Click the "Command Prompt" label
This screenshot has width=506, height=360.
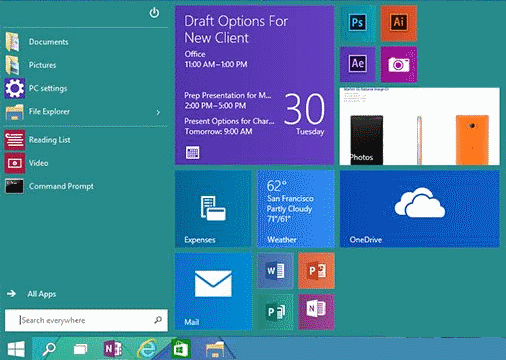click(61, 186)
